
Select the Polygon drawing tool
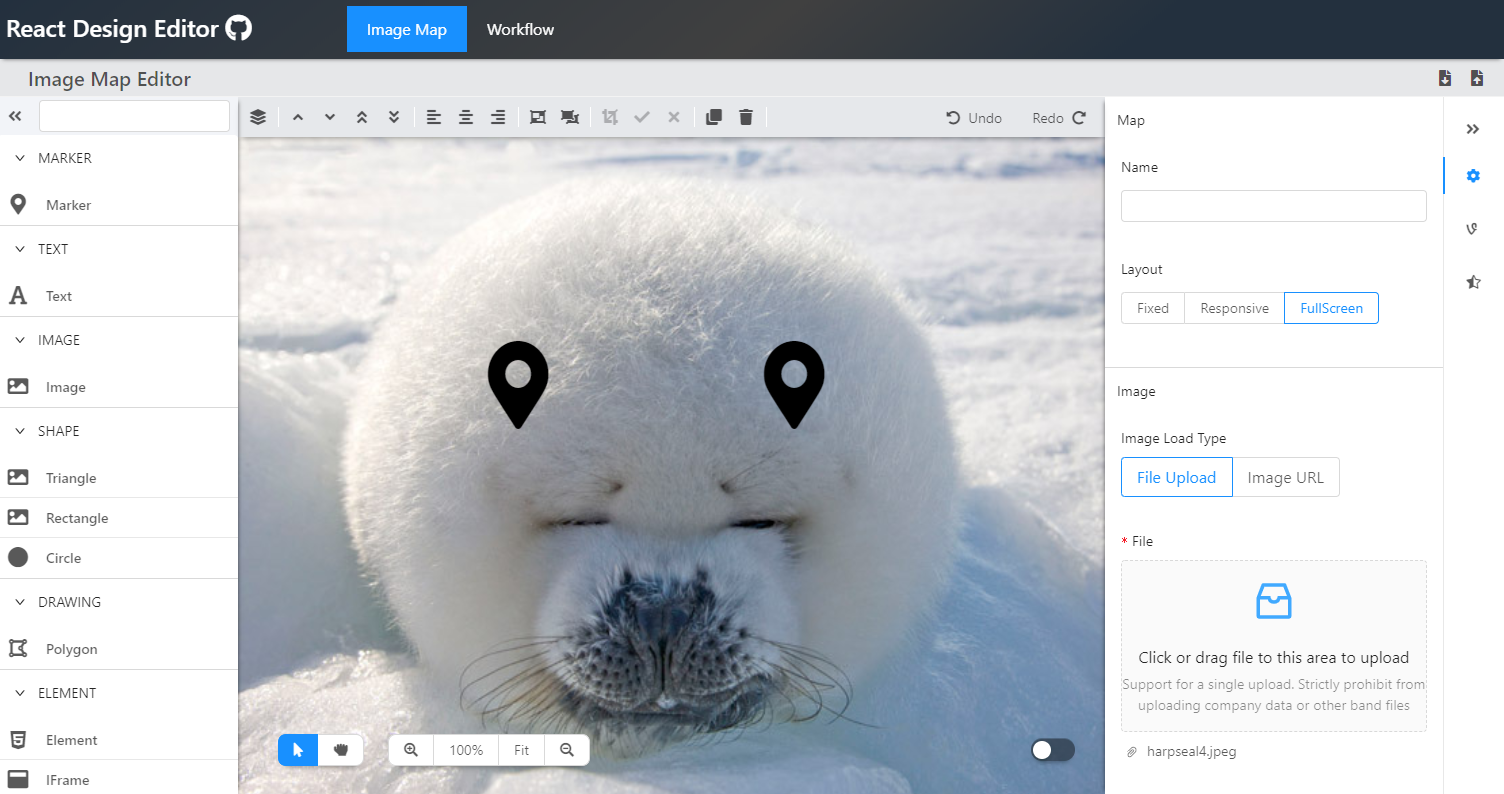click(x=72, y=648)
